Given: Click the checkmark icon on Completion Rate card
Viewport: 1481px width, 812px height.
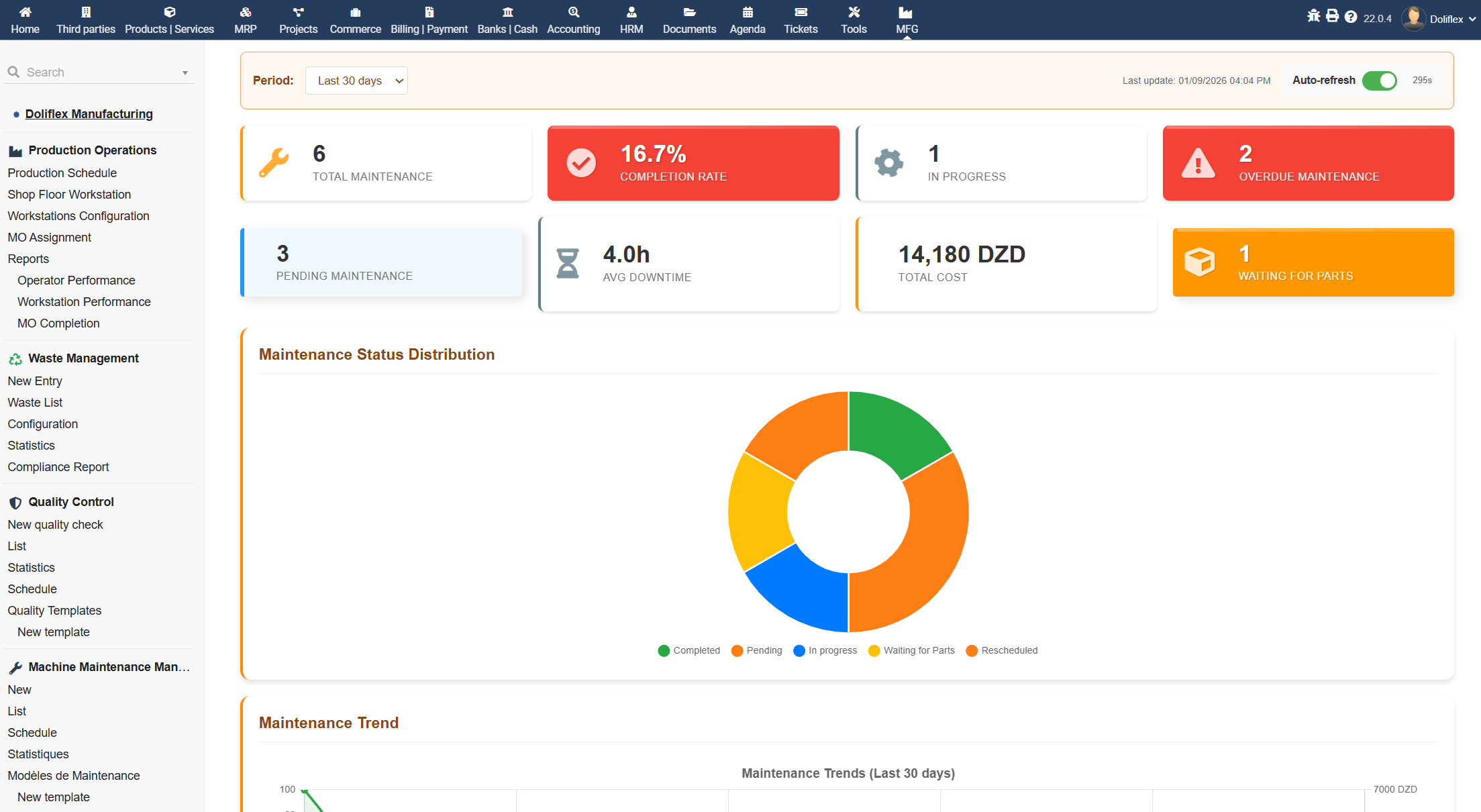Looking at the screenshot, I should point(581,162).
